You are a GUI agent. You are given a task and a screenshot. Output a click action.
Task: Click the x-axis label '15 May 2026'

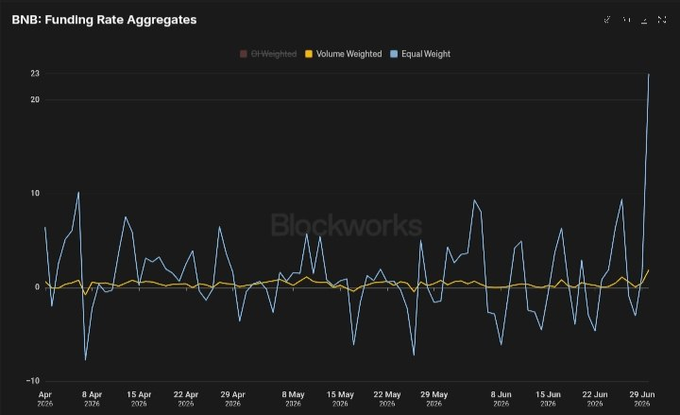click(x=340, y=399)
